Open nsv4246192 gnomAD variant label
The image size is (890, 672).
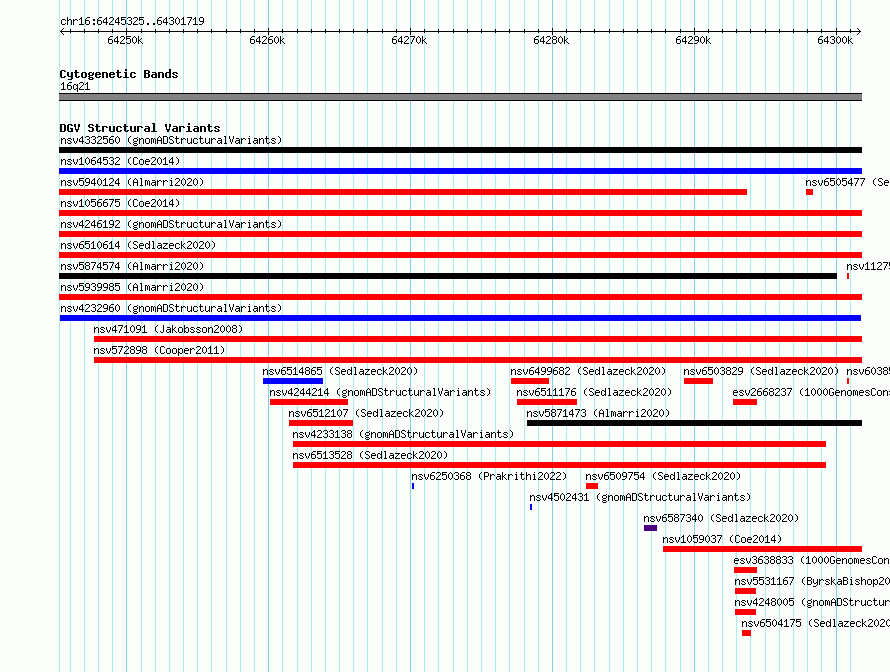tap(171, 224)
